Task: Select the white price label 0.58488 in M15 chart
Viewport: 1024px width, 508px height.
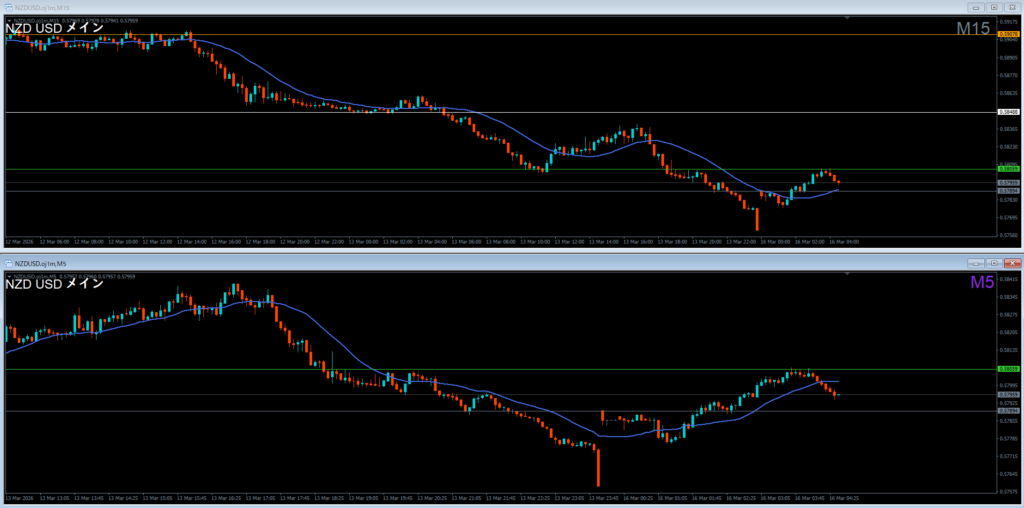Action: (x=1008, y=112)
